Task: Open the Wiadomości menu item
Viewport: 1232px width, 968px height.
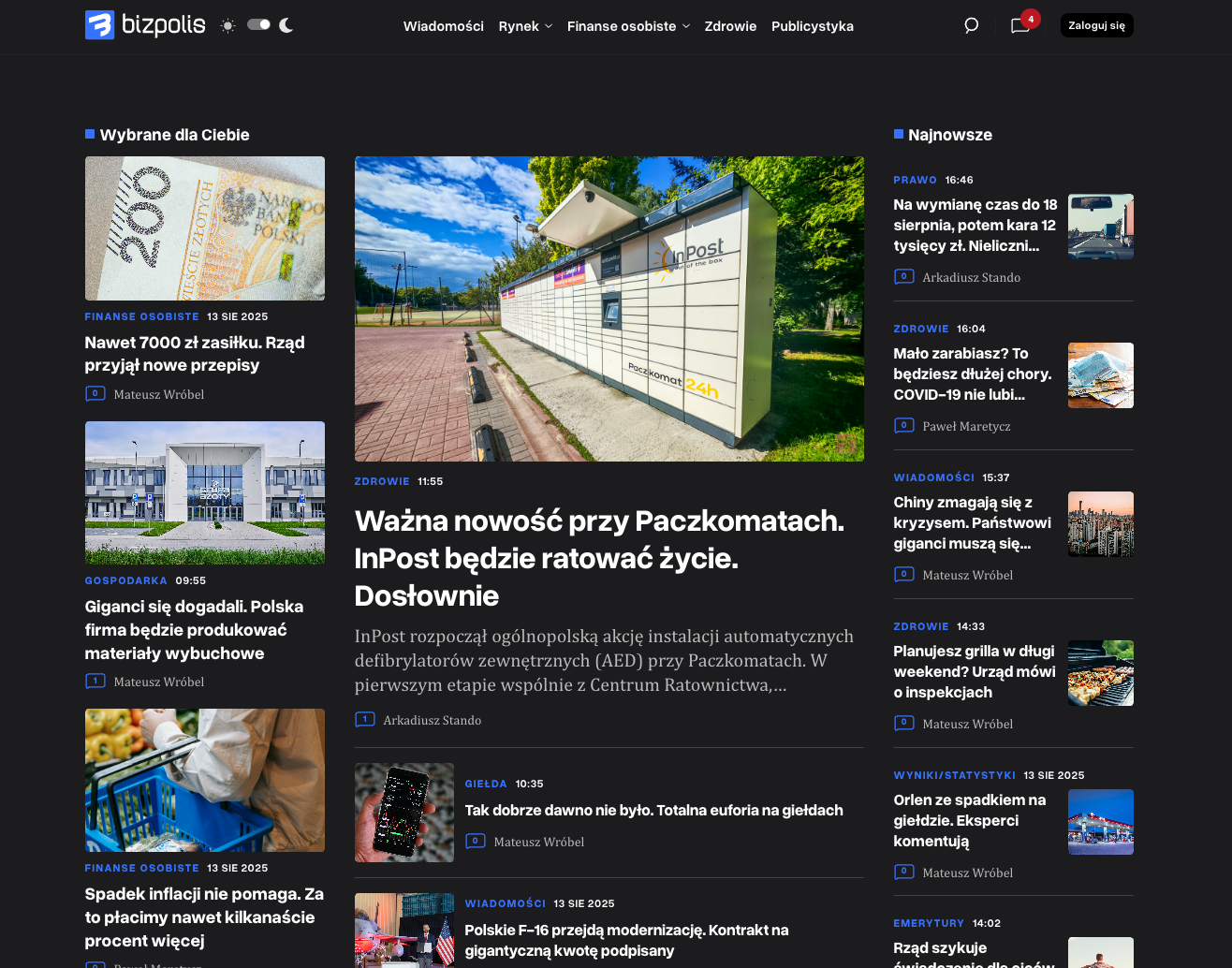Action: (x=444, y=26)
